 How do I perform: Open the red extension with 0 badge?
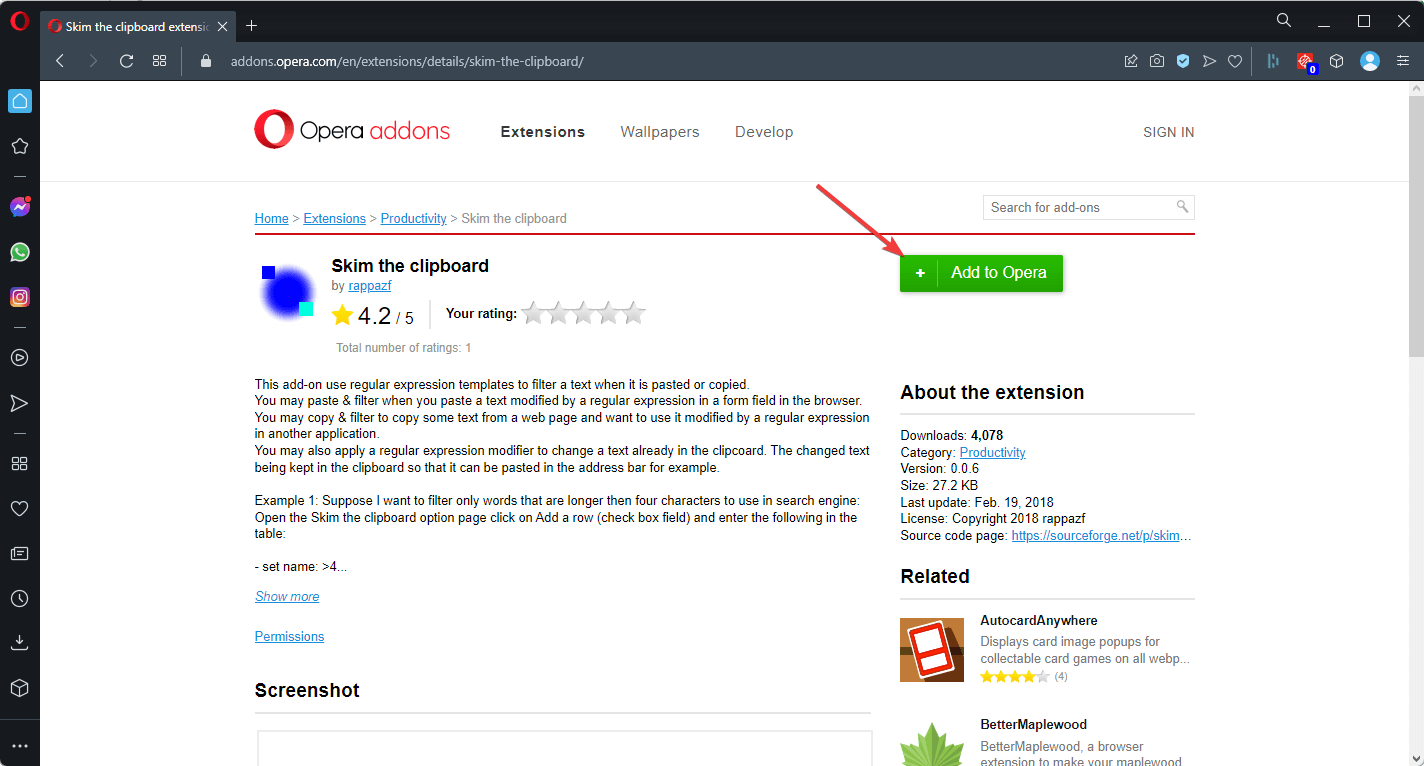[1305, 62]
